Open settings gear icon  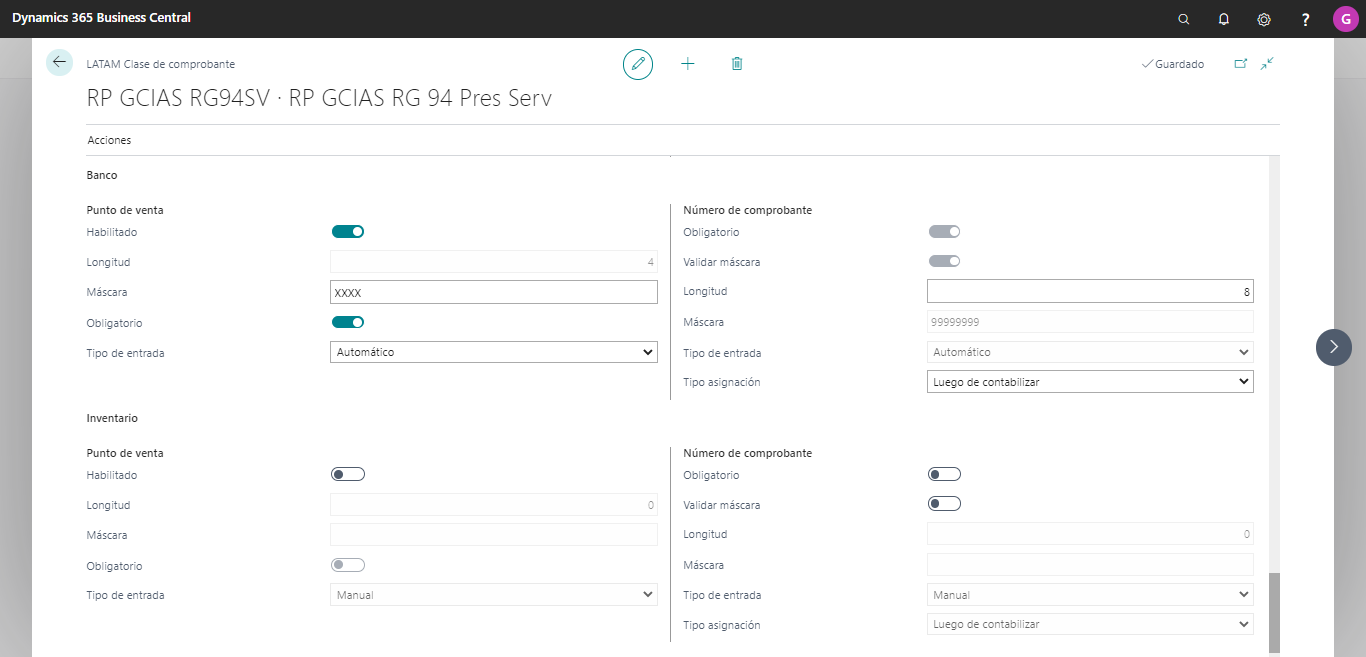(x=1264, y=19)
